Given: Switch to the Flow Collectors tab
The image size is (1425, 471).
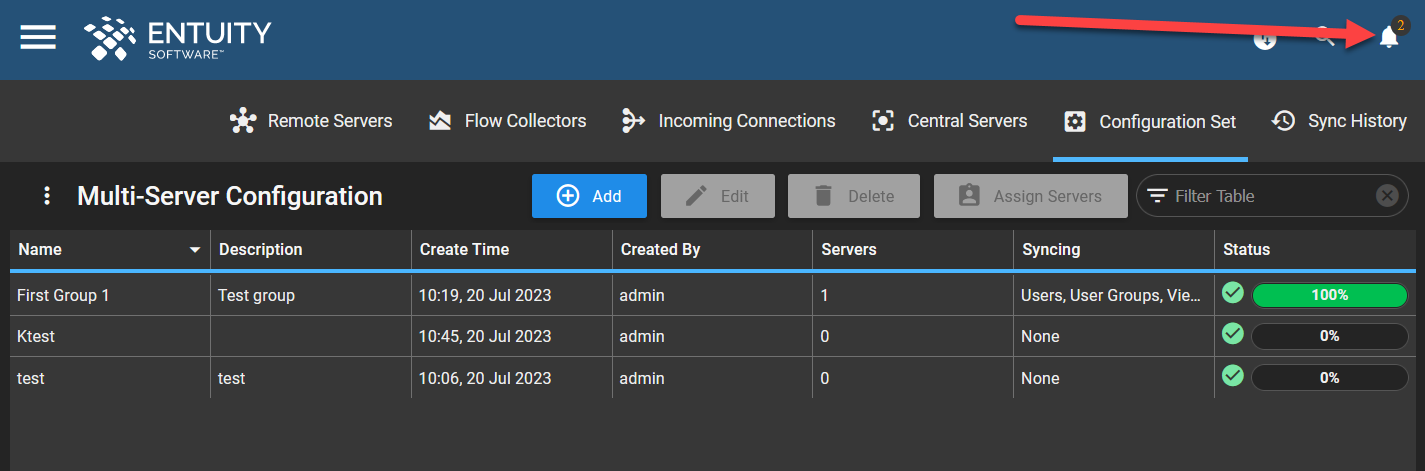Looking at the screenshot, I should [507, 121].
